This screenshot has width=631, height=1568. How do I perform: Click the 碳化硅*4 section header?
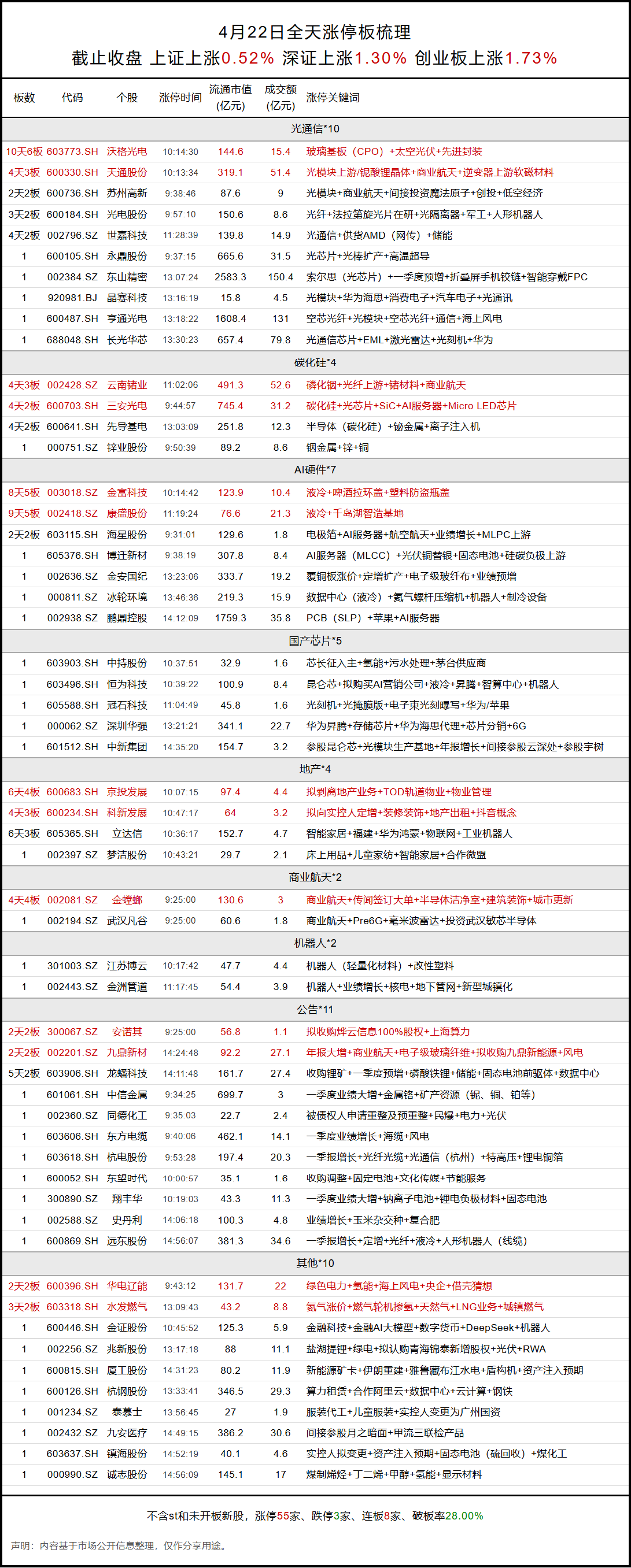tap(315, 362)
